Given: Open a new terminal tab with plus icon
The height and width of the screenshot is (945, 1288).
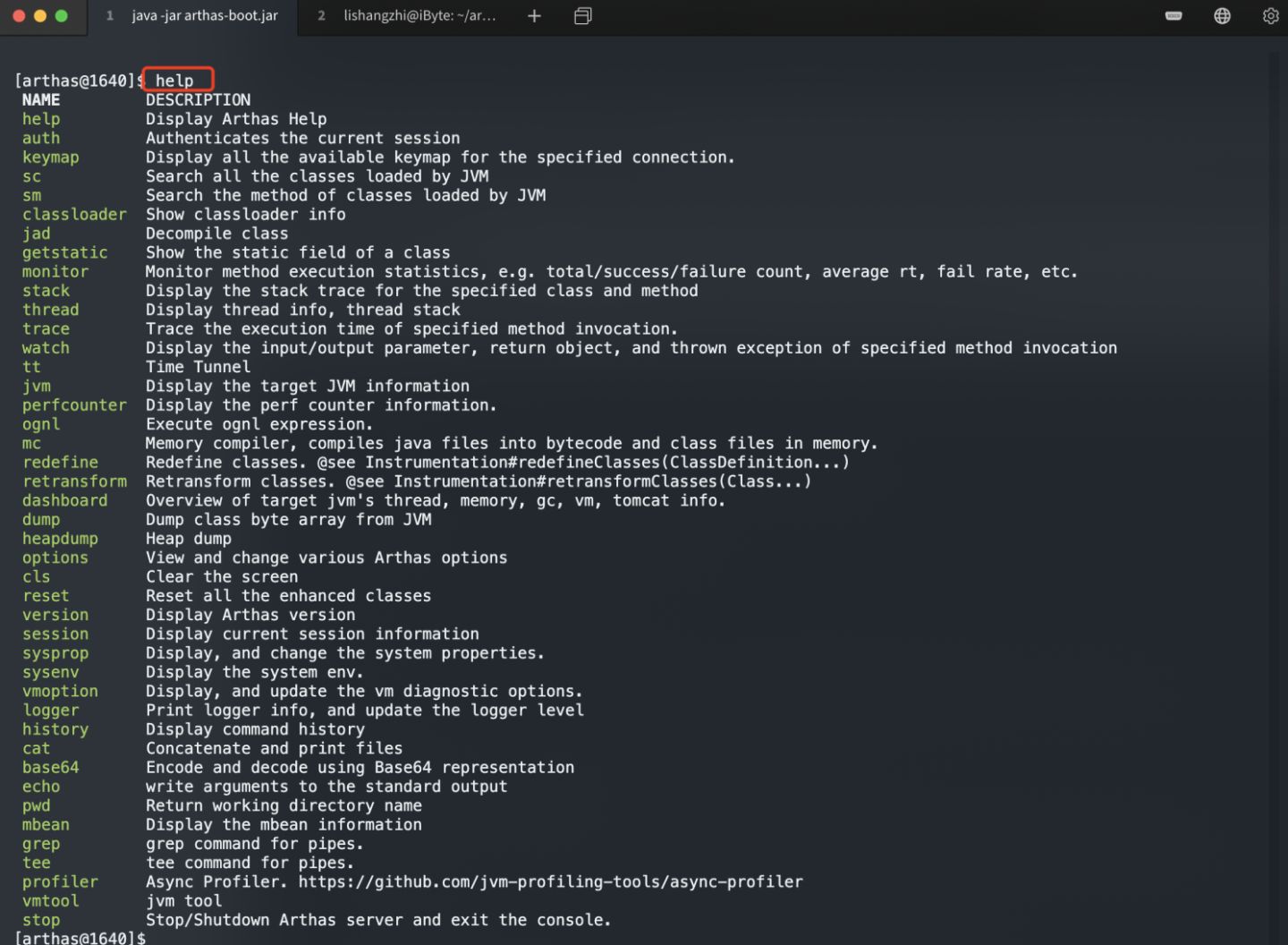Looking at the screenshot, I should [534, 16].
